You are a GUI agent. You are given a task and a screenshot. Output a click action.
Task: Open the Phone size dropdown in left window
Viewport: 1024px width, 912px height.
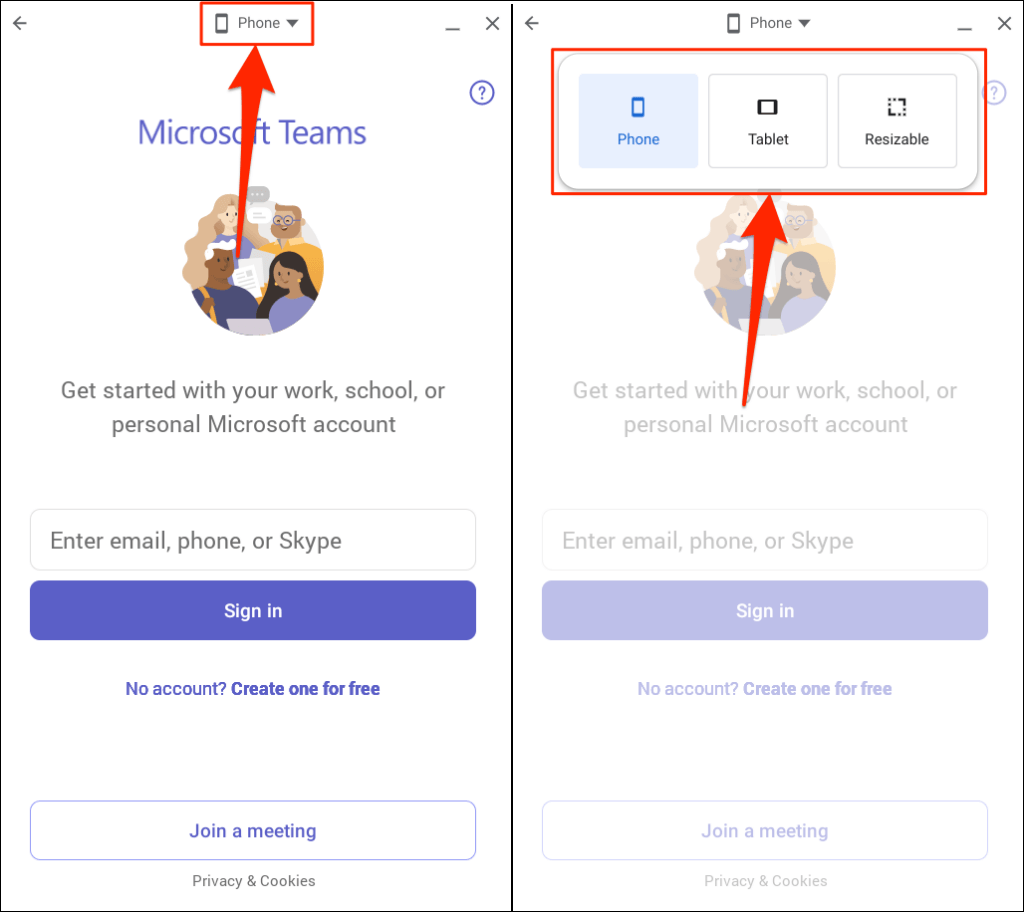pos(257,24)
